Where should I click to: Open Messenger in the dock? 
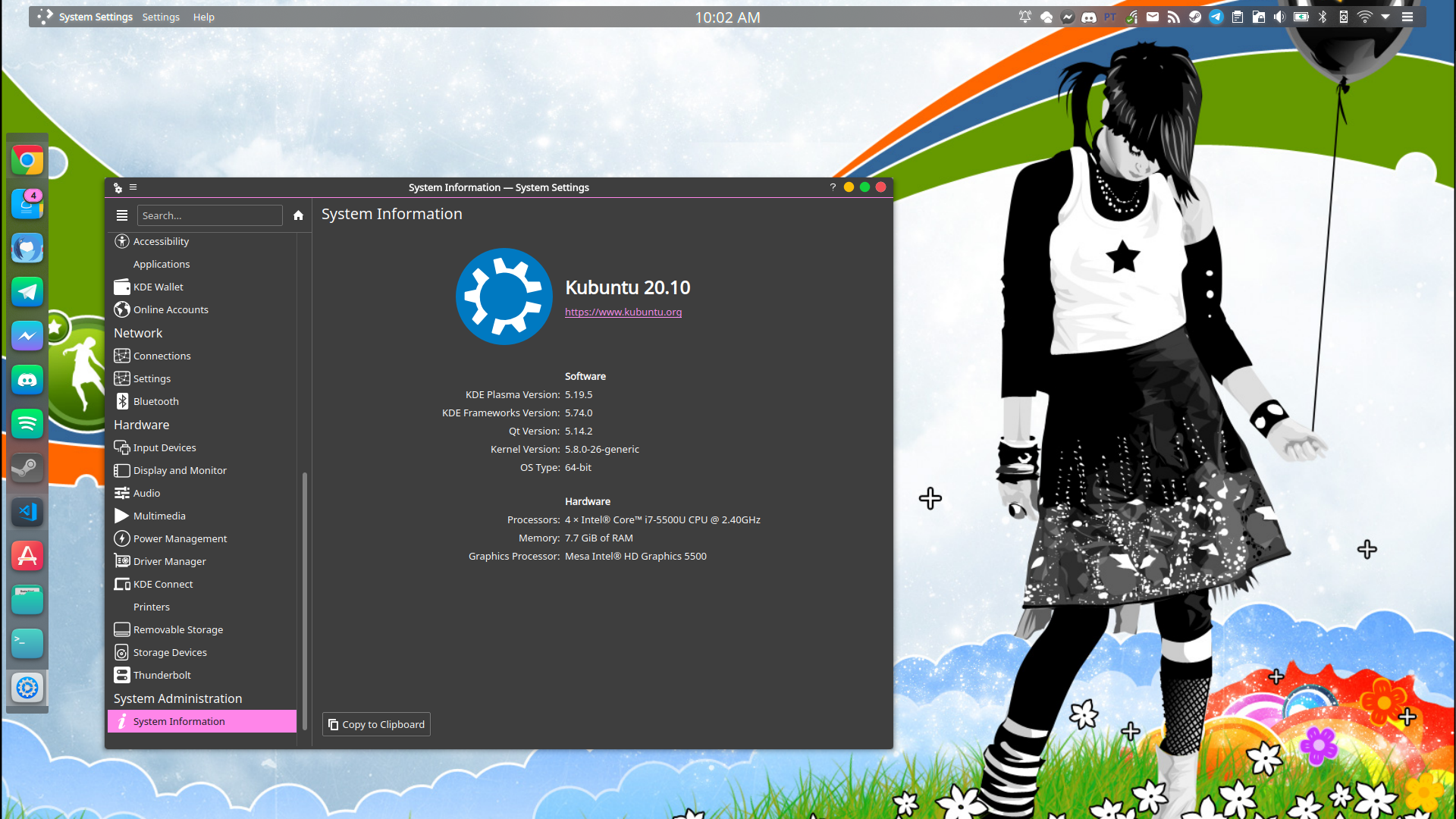[x=27, y=336]
